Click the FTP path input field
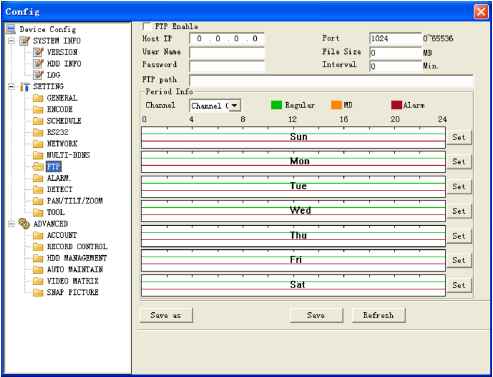 click(x=331, y=80)
